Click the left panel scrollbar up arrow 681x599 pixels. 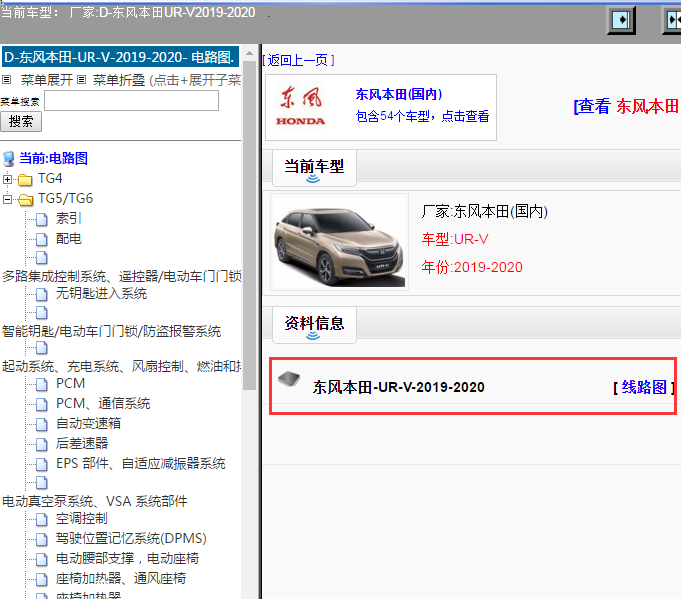[249, 53]
